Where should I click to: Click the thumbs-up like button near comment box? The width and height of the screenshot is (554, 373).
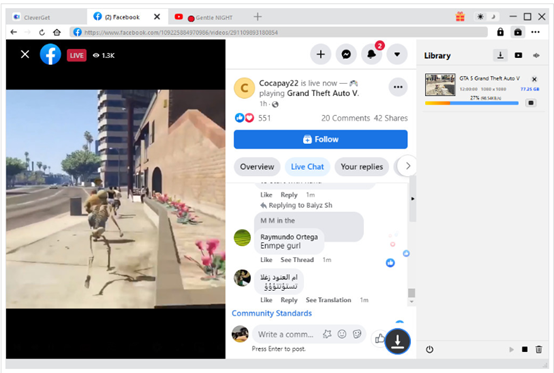[379, 339]
